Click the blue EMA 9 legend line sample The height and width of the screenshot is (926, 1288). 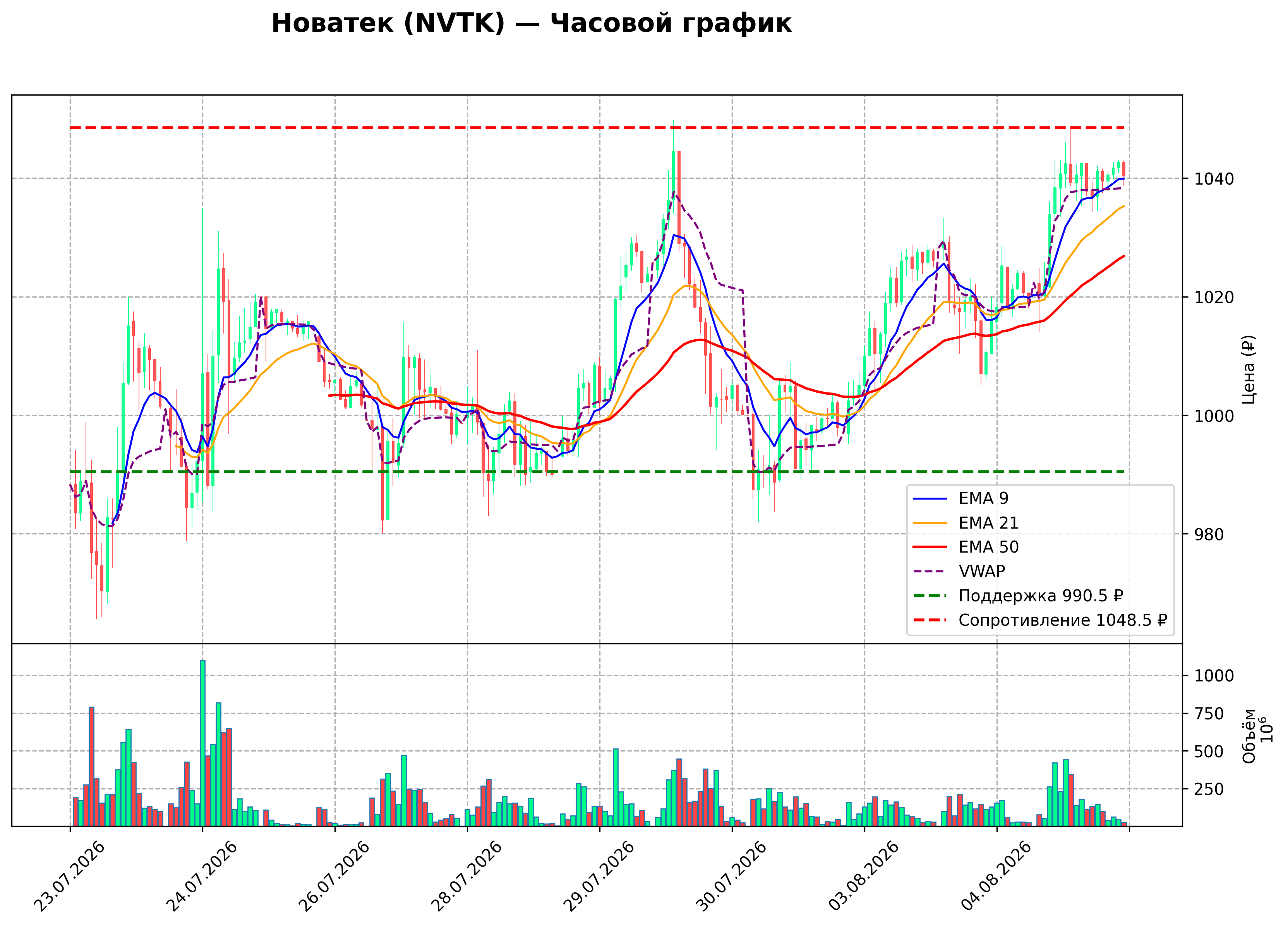pos(930,499)
